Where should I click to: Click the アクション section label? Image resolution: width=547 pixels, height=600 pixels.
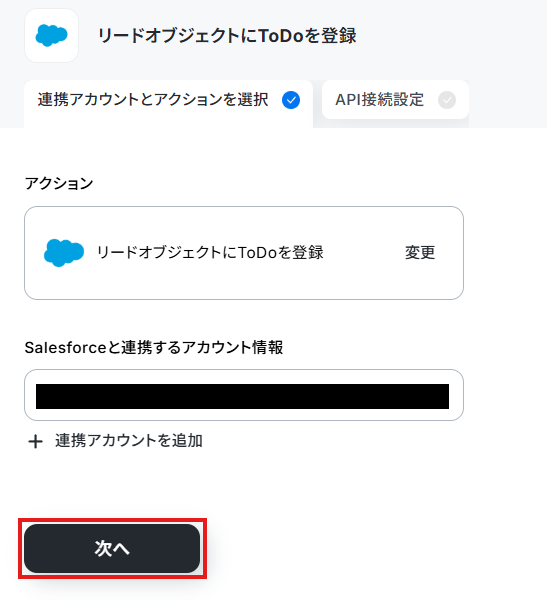(59, 183)
